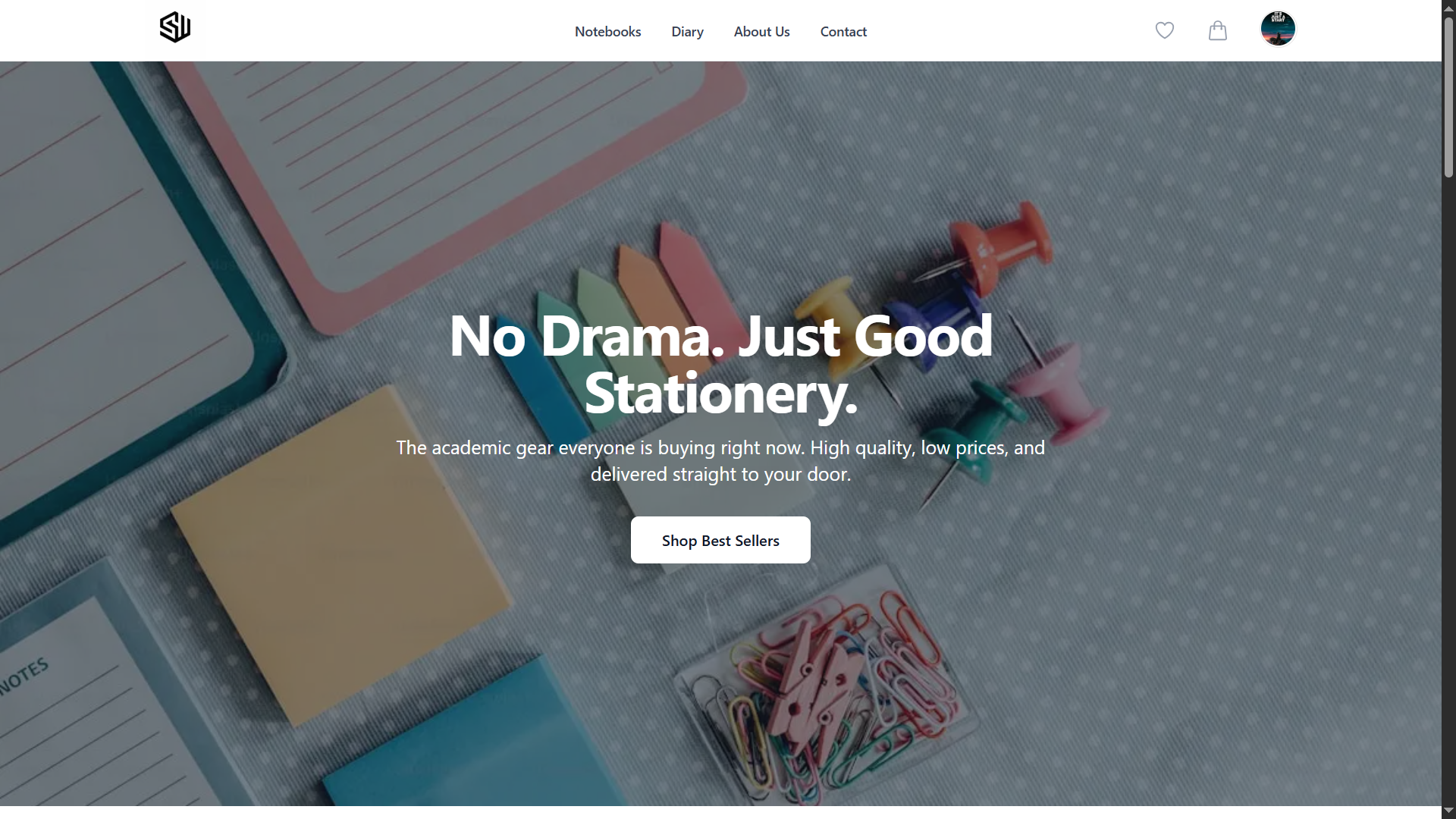1456x819 pixels.
Task: Click the 'No Drama. Just Good Stationery.' heading
Action: (720, 365)
